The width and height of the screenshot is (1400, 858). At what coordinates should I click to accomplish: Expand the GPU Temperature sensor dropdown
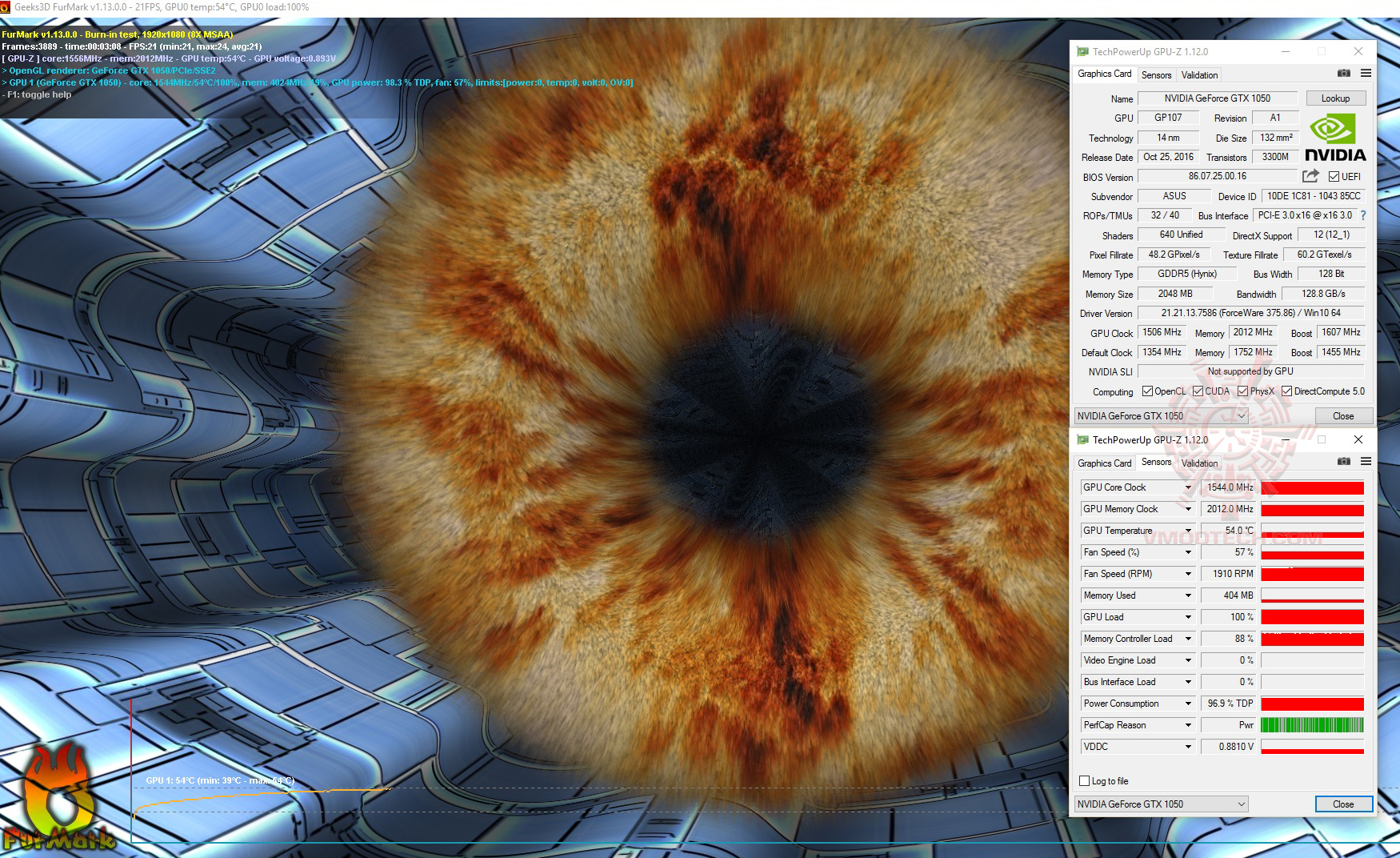1188,531
